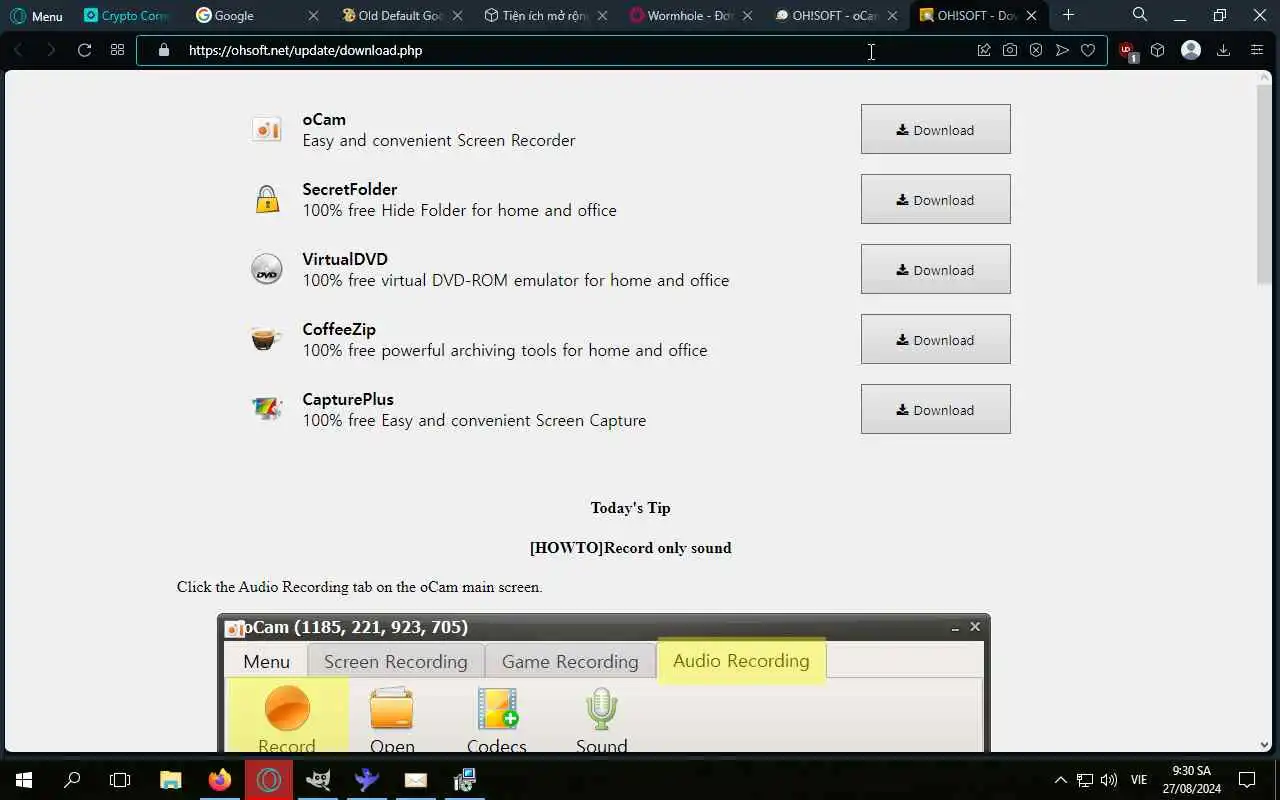Go forward to next page
1280x800 pixels.
click(51, 50)
